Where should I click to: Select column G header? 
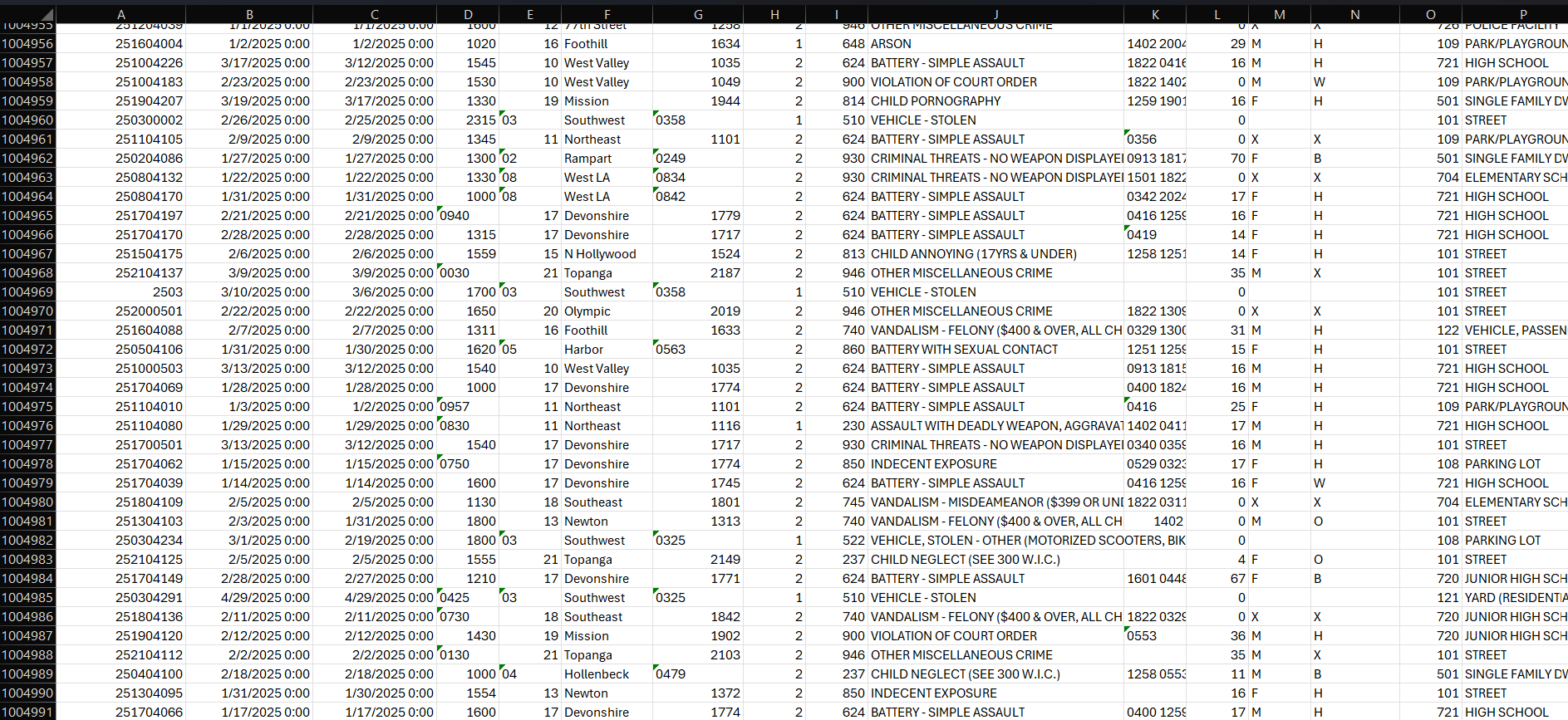697,14
